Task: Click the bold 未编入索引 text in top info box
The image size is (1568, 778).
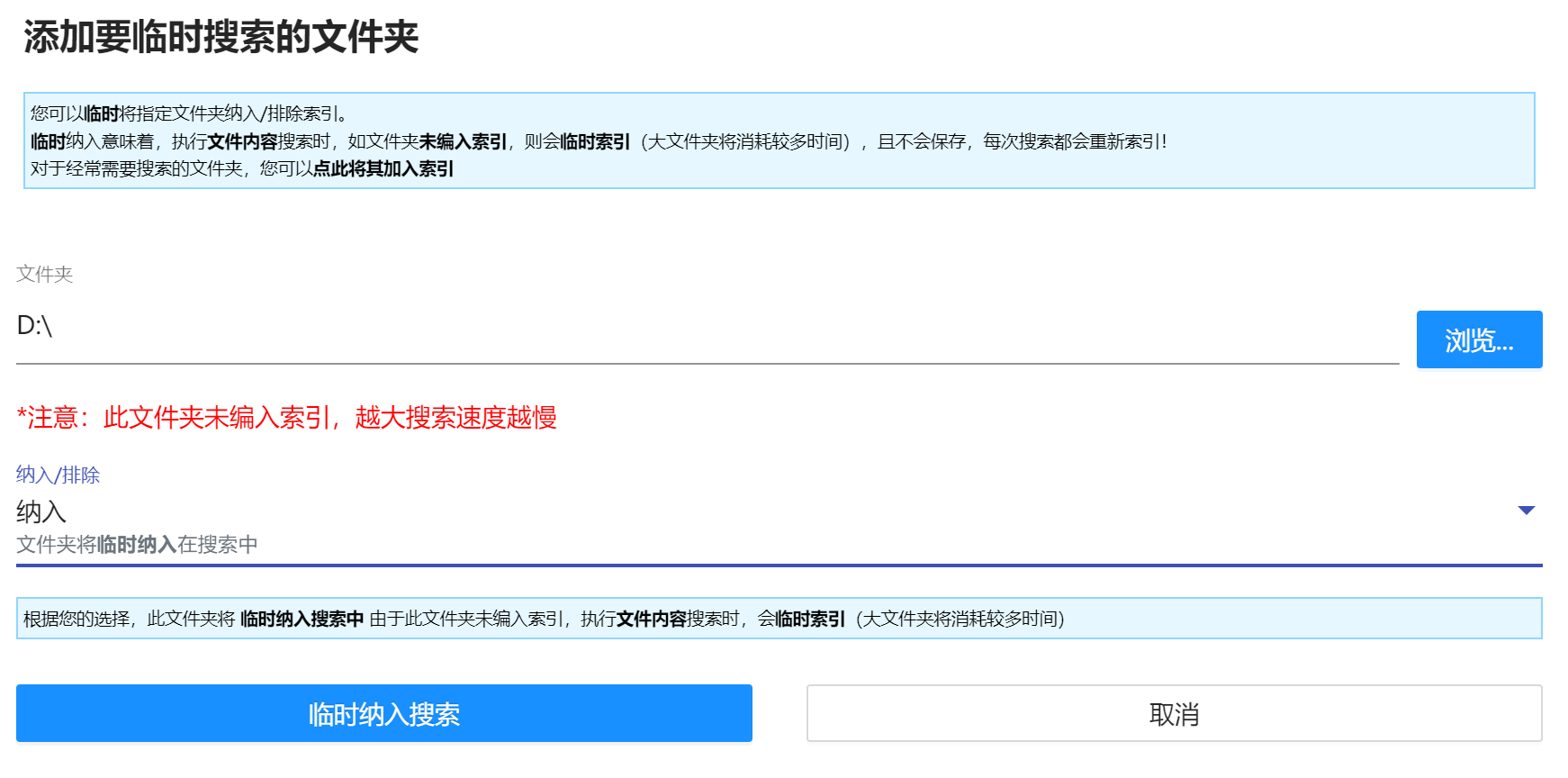Action: coord(463,141)
